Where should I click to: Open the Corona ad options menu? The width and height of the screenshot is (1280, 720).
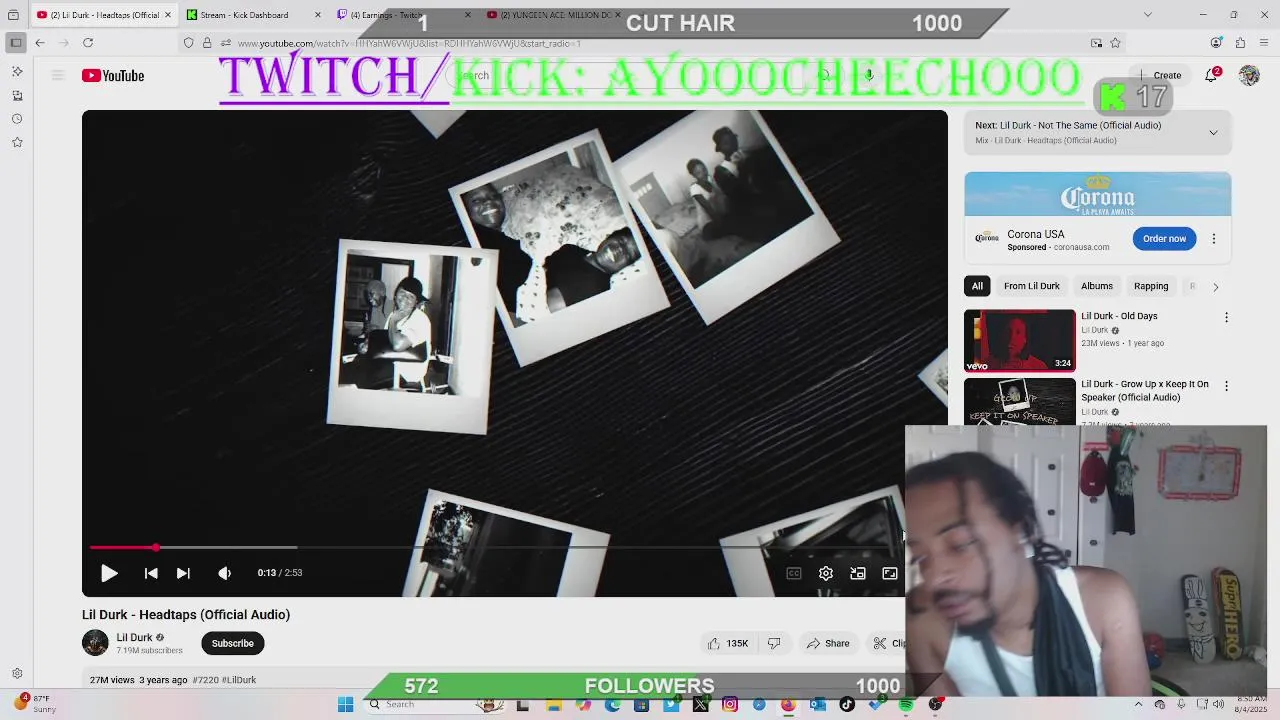1214,239
